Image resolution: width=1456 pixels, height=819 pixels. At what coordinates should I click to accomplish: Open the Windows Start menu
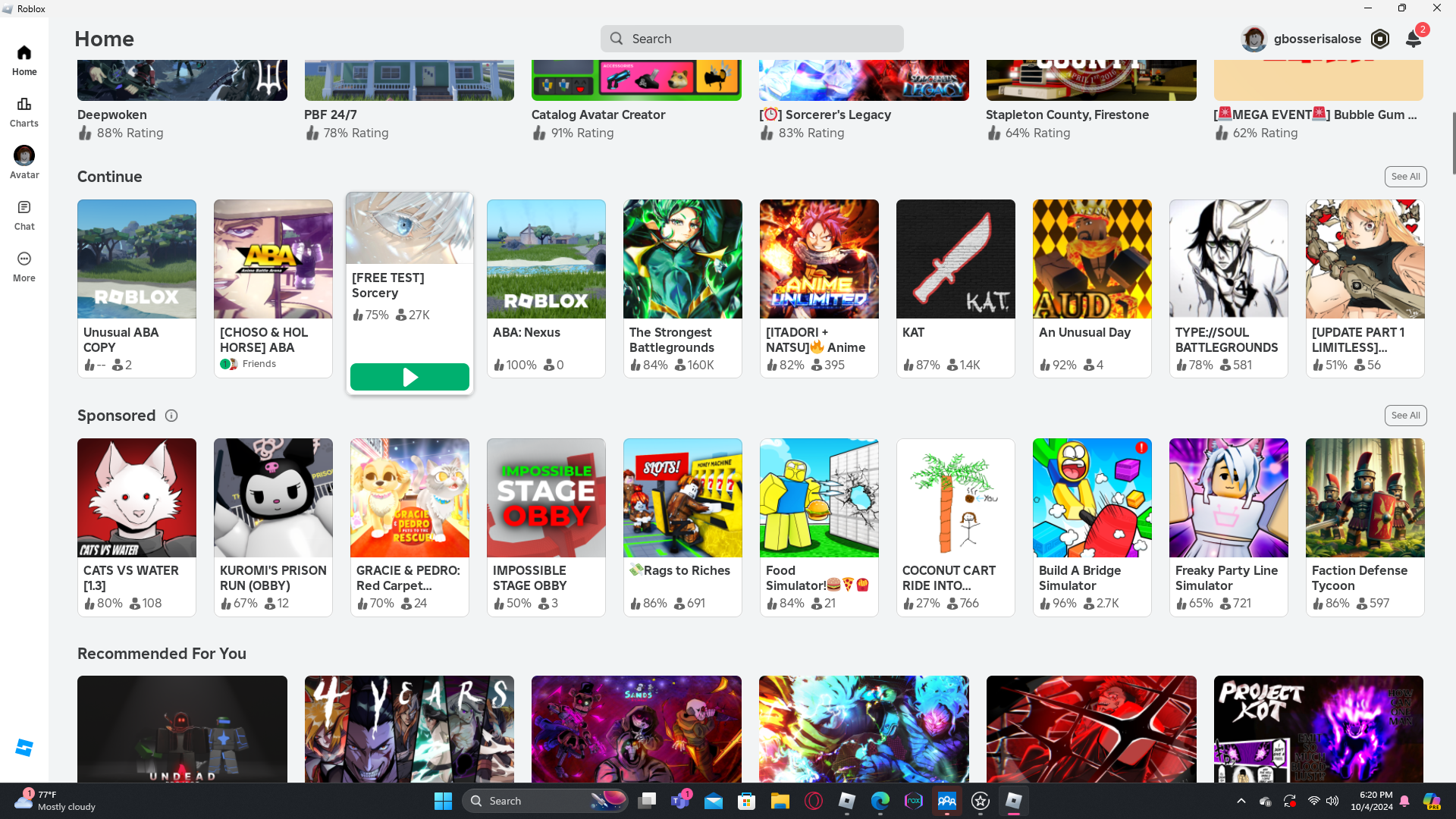[443, 801]
